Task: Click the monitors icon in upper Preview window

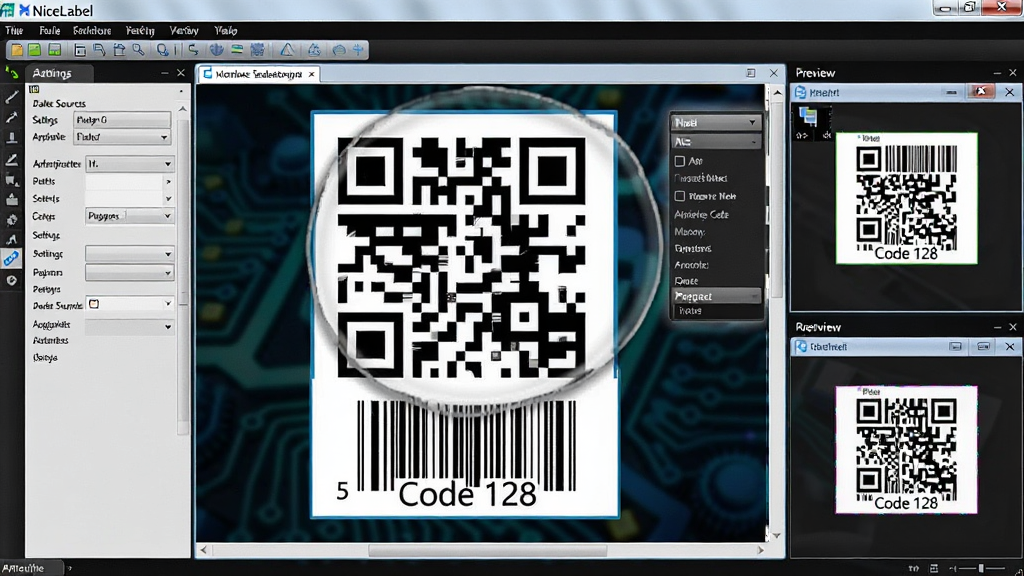Action: coord(808,118)
